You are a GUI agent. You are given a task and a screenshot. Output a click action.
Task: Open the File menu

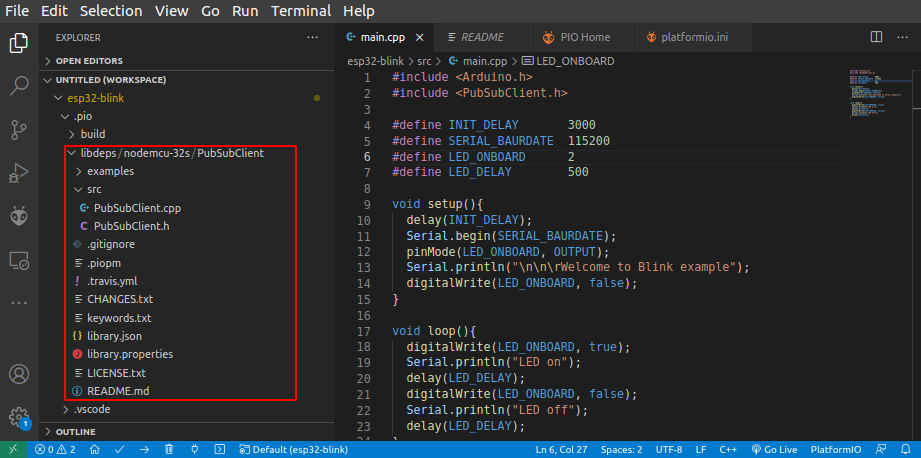tap(17, 11)
